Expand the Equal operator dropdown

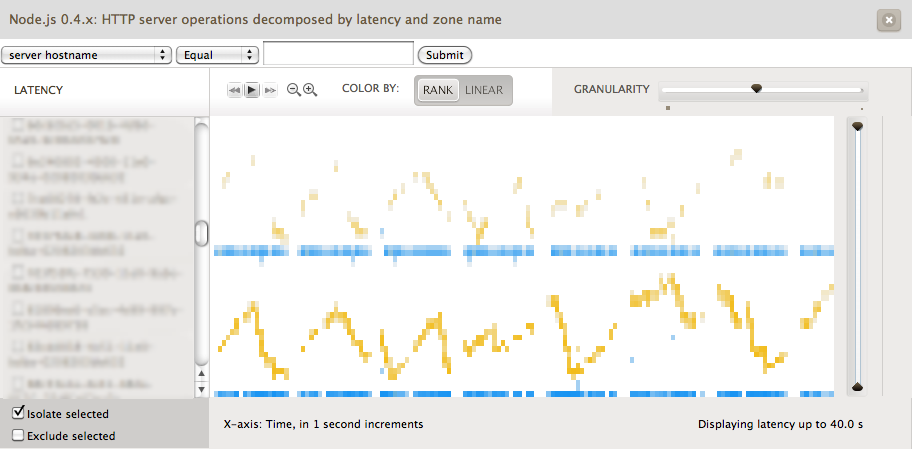click(x=217, y=55)
